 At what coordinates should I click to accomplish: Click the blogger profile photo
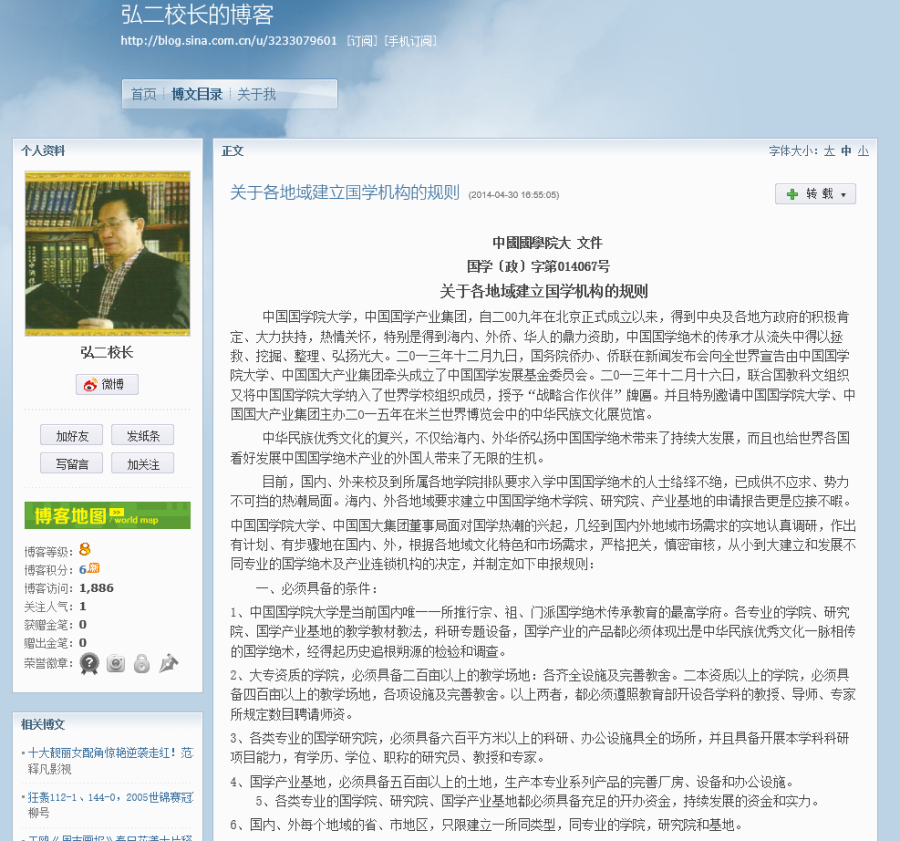(x=107, y=252)
